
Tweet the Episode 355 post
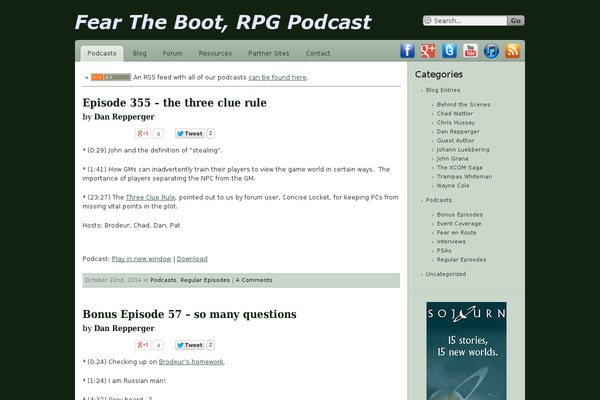190,134
